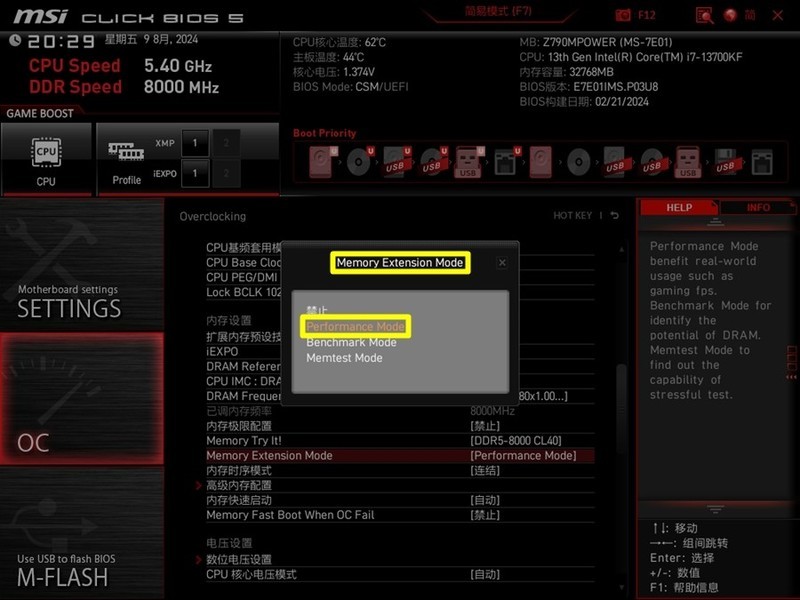800x600 pixels.
Task: Select the USB hard disk boot icon without badge
Action: [x=615, y=162]
